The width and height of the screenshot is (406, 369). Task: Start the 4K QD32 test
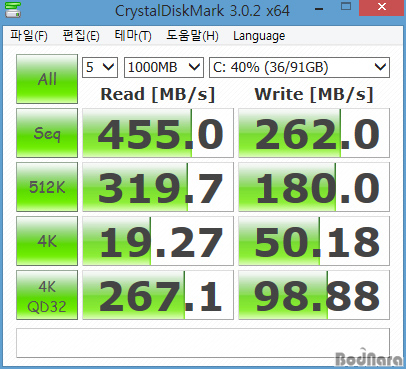click(x=47, y=295)
